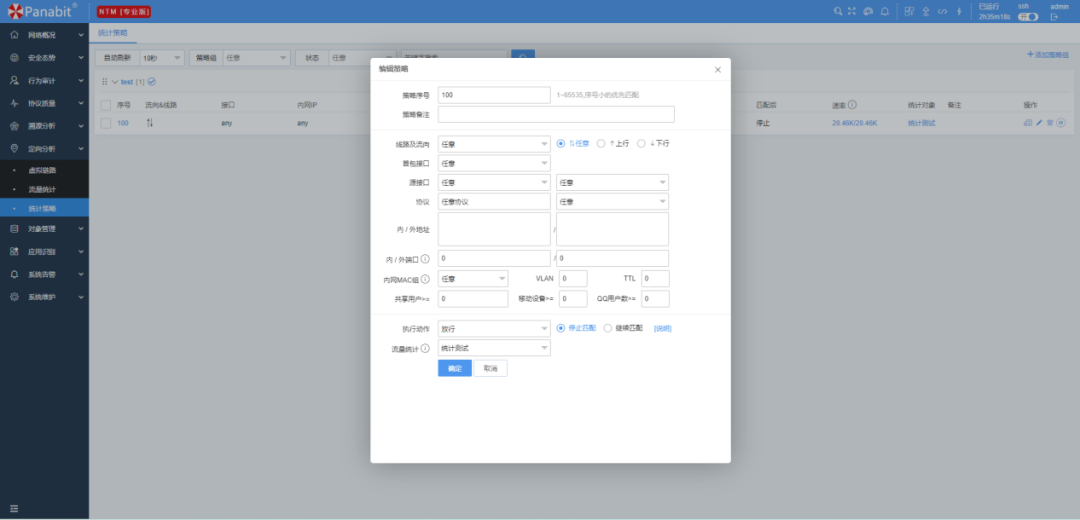The image size is (1080, 520).
Task: Open 流量统计 submenu item in sidebar
Action: pyautogui.click(x=44, y=189)
